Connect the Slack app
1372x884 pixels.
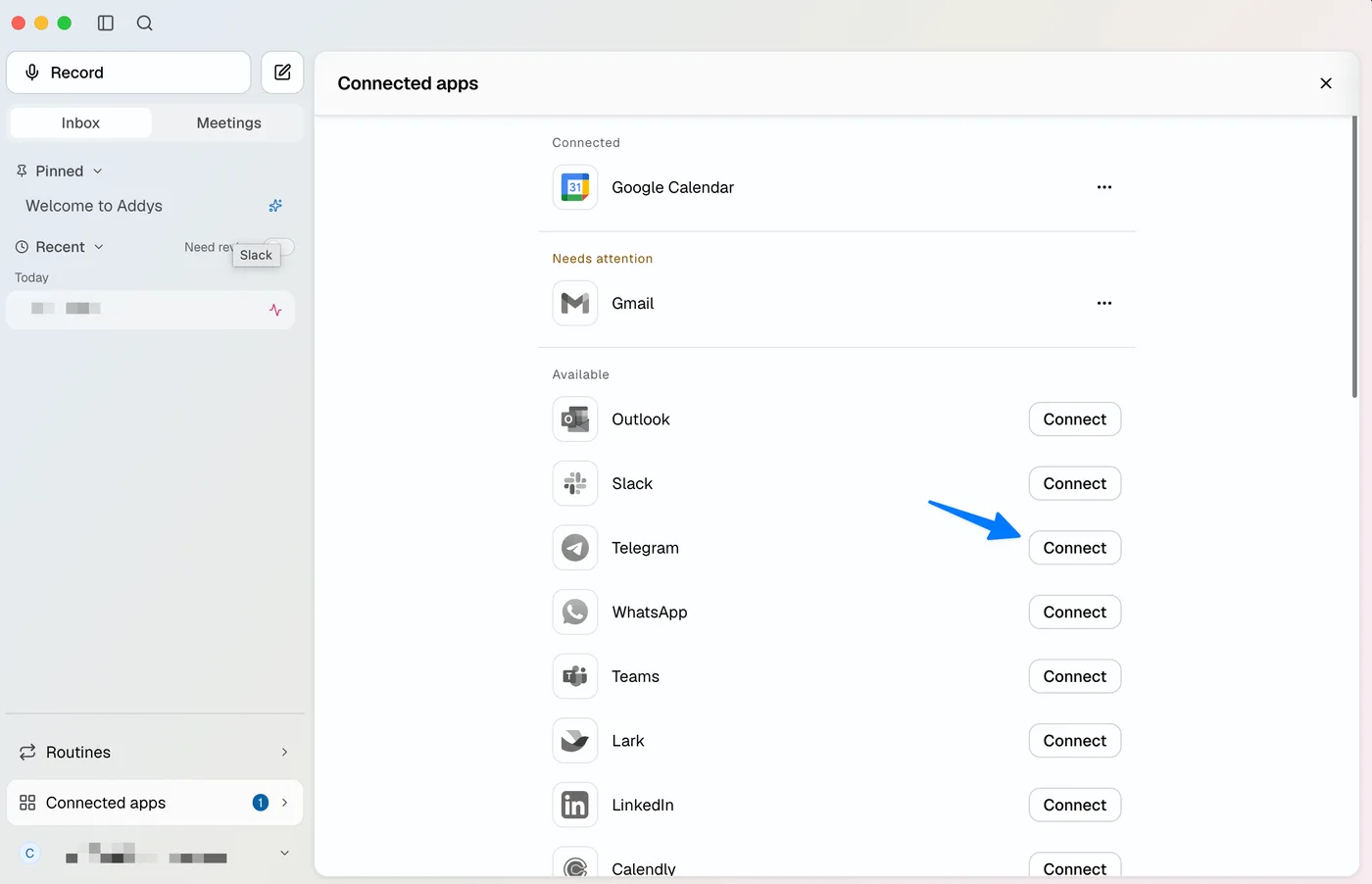tap(1075, 483)
